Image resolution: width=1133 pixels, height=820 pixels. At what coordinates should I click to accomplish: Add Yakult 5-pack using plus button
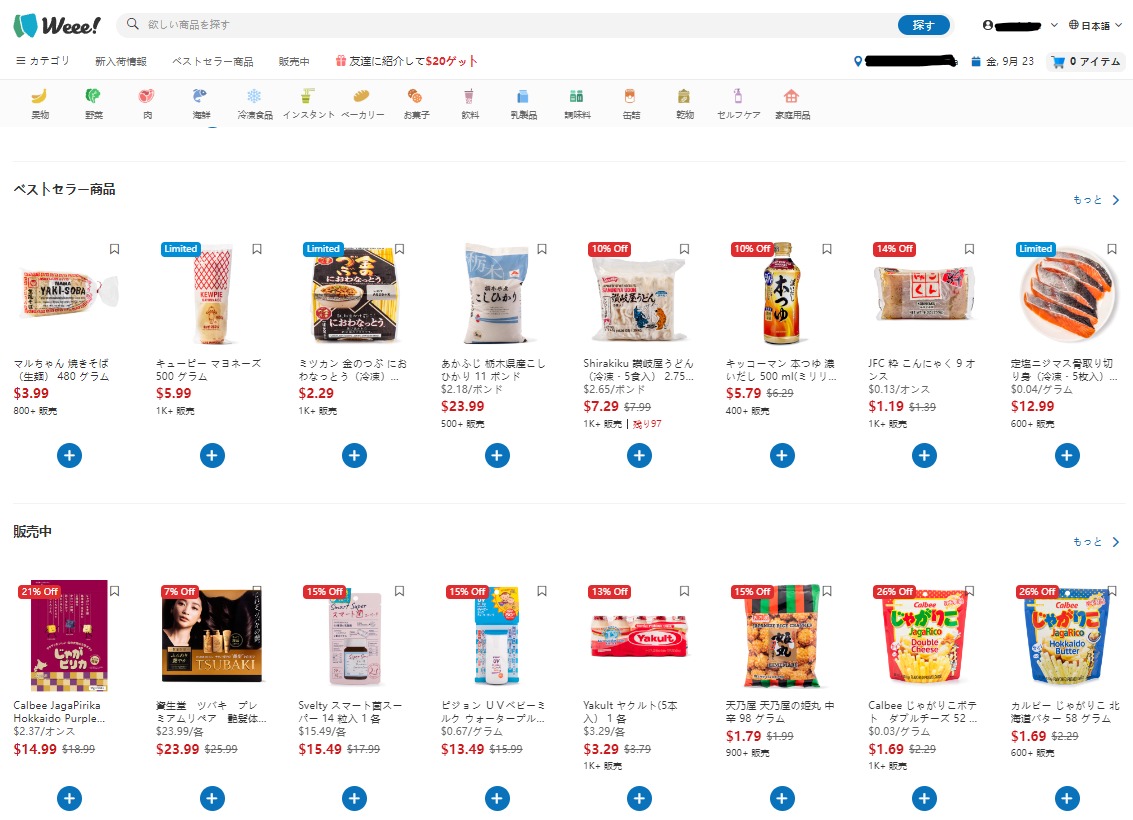639,798
